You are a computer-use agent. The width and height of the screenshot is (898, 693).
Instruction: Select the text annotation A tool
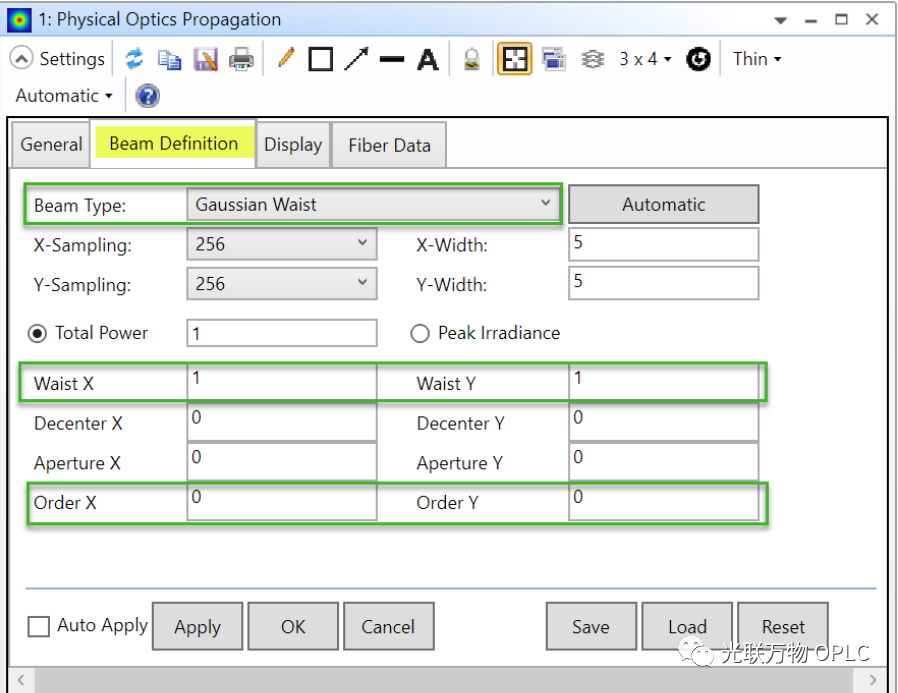[428, 60]
